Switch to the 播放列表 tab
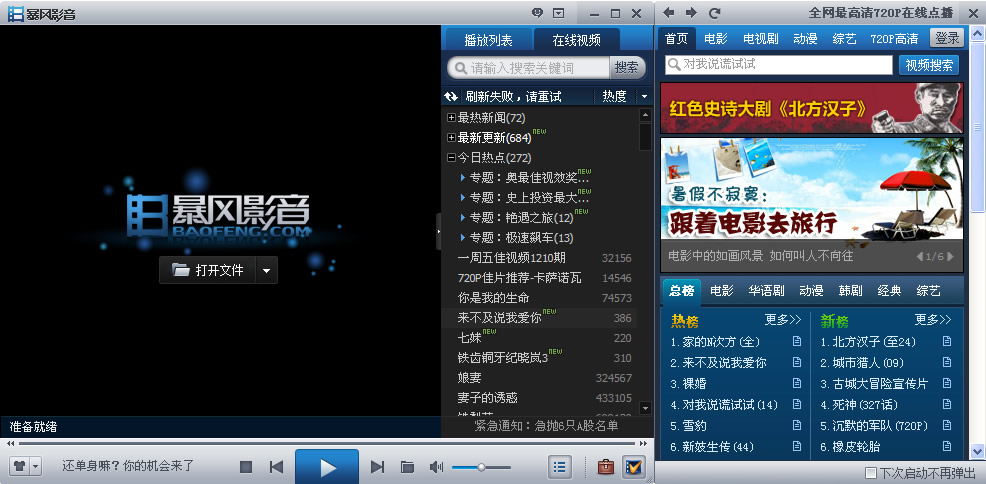This screenshot has height=484, width=986. (x=488, y=40)
